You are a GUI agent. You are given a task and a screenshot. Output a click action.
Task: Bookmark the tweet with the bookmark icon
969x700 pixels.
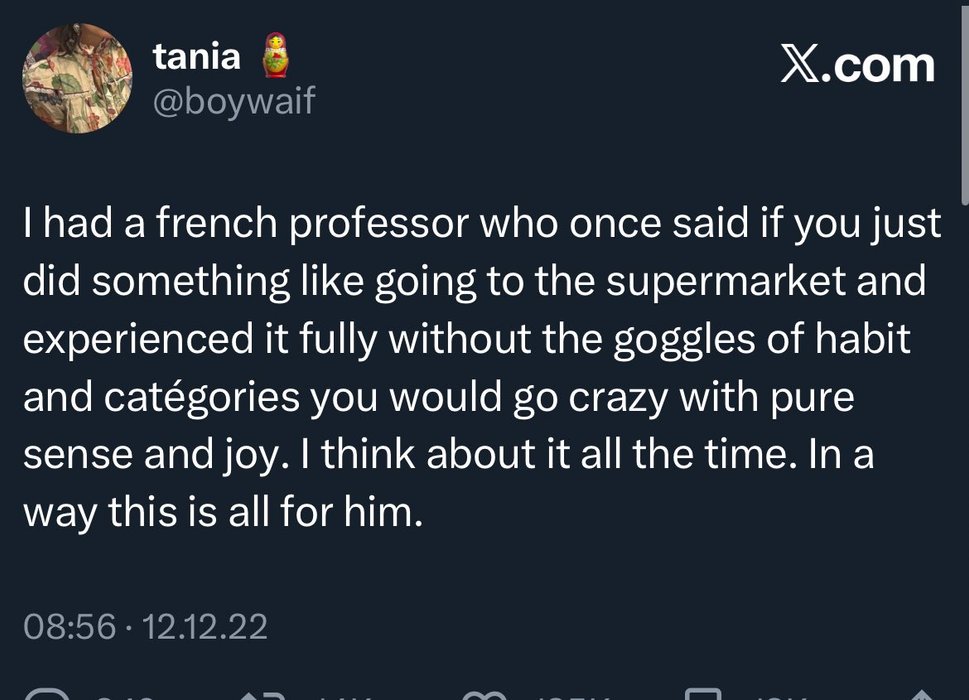(x=705, y=694)
